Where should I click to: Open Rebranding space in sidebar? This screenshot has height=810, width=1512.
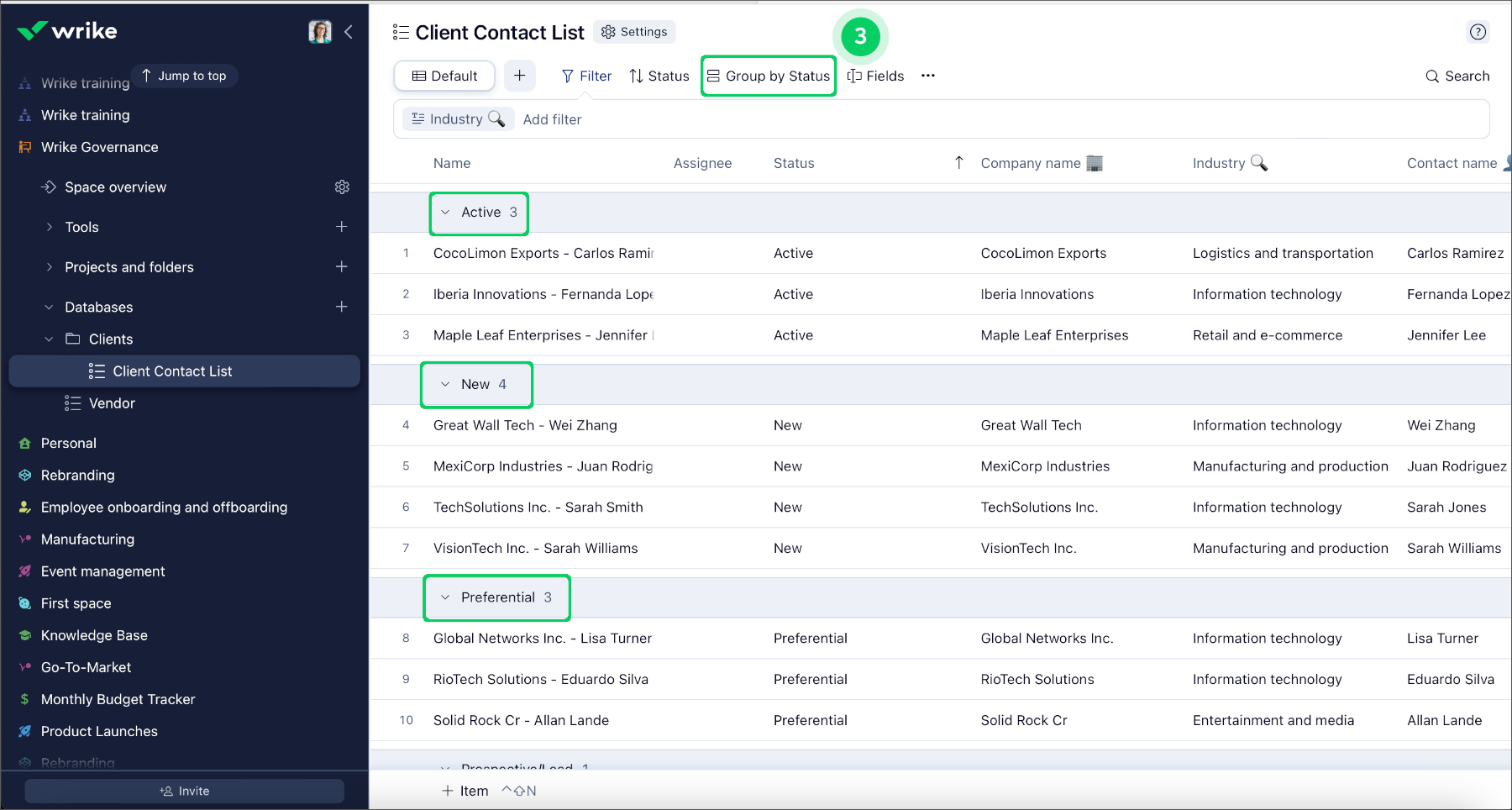pyautogui.click(x=77, y=475)
